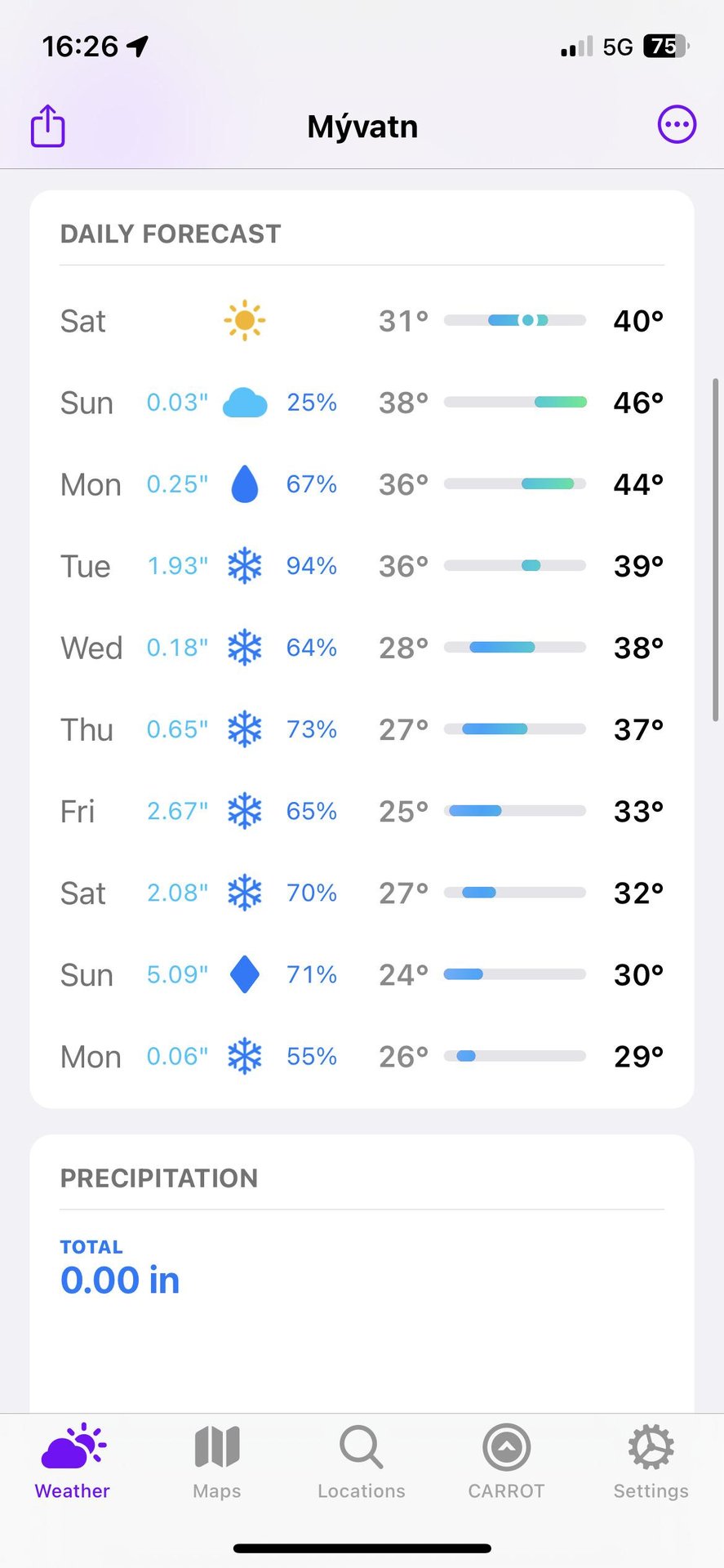Select the Thursday forecast row label
This screenshot has height=1568, width=724.
point(87,729)
